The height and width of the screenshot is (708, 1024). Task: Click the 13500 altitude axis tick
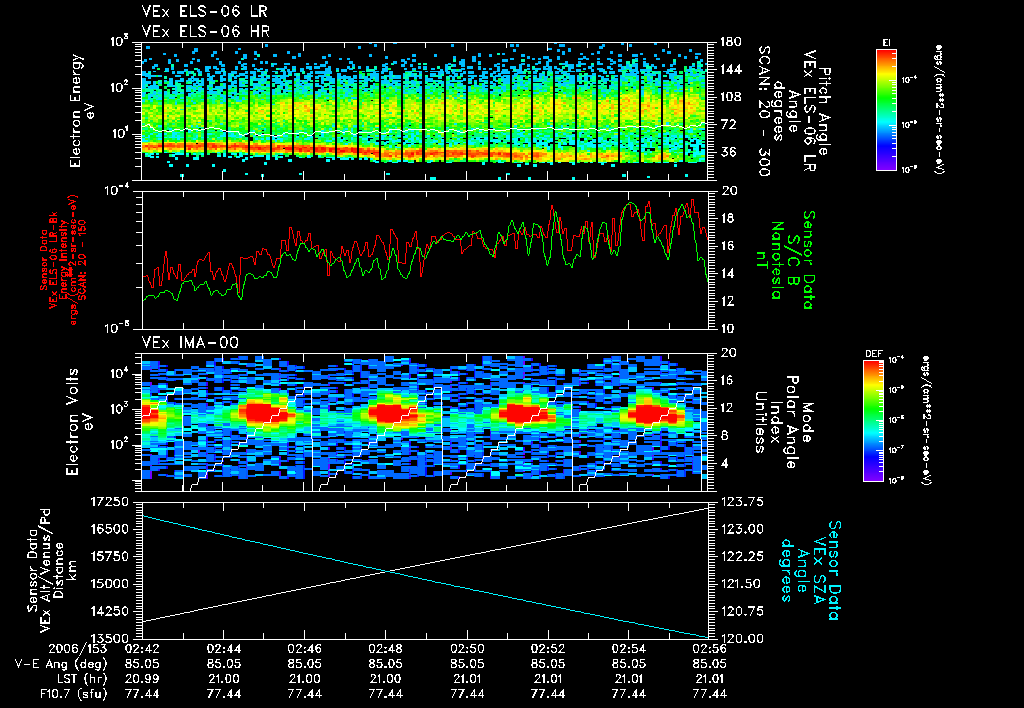(x=110, y=638)
